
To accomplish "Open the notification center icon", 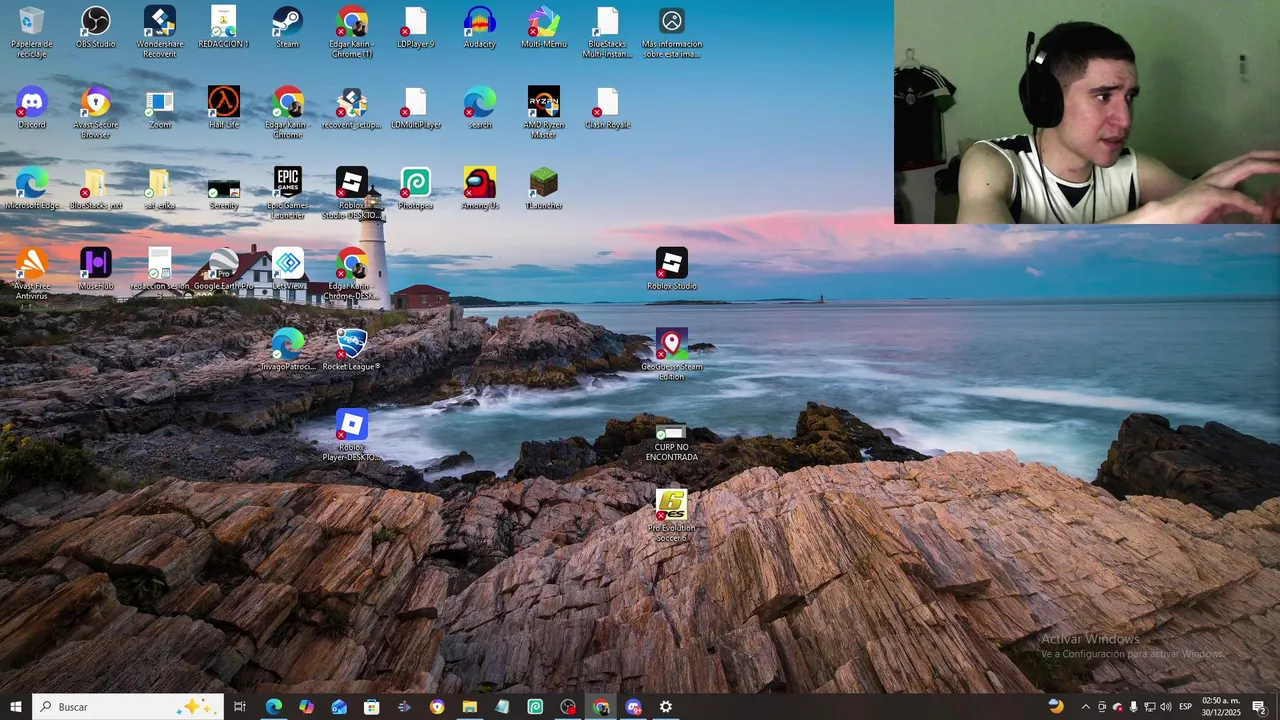I will pos(1259,707).
